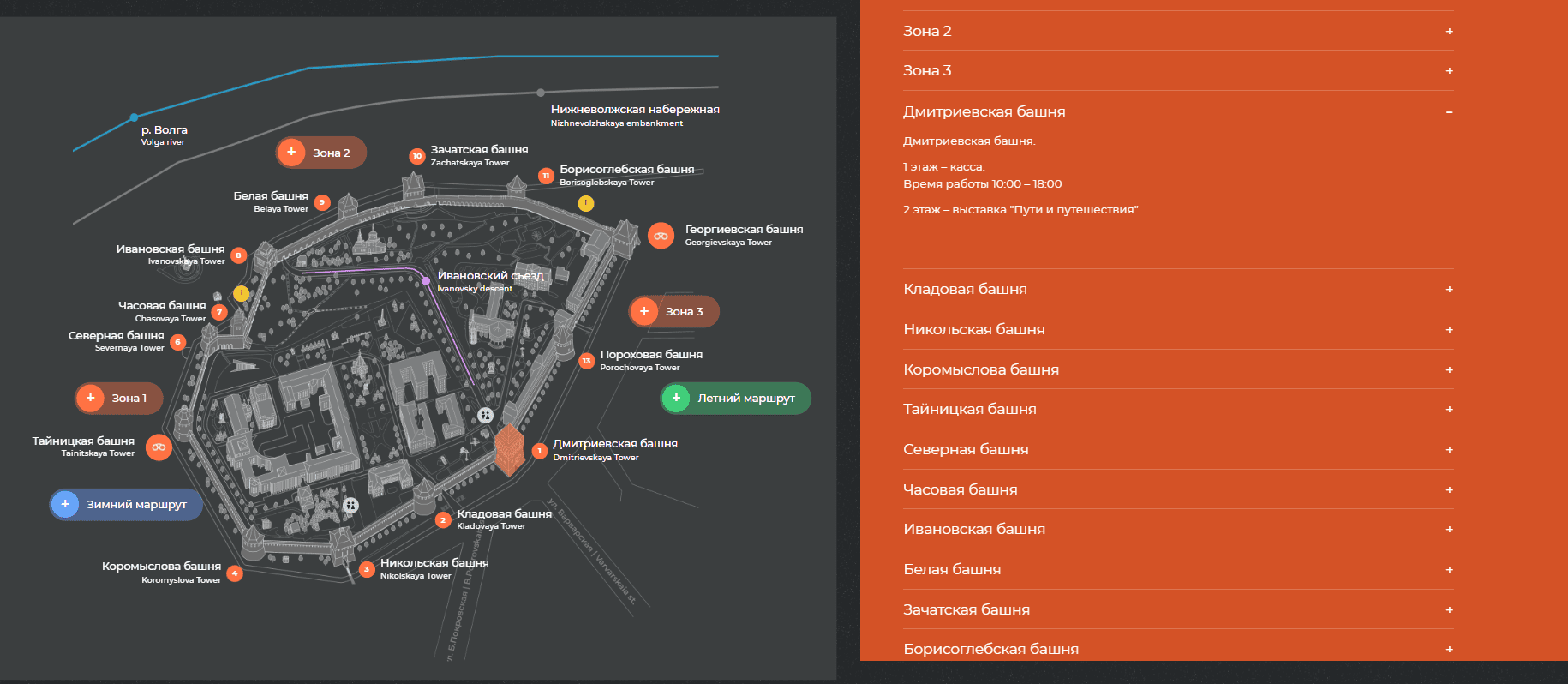Image resolution: width=1568 pixels, height=684 pixels.
Task: Click the binoculars icon at Georgievskaya Tower
Action: click(x=661, y=236)
